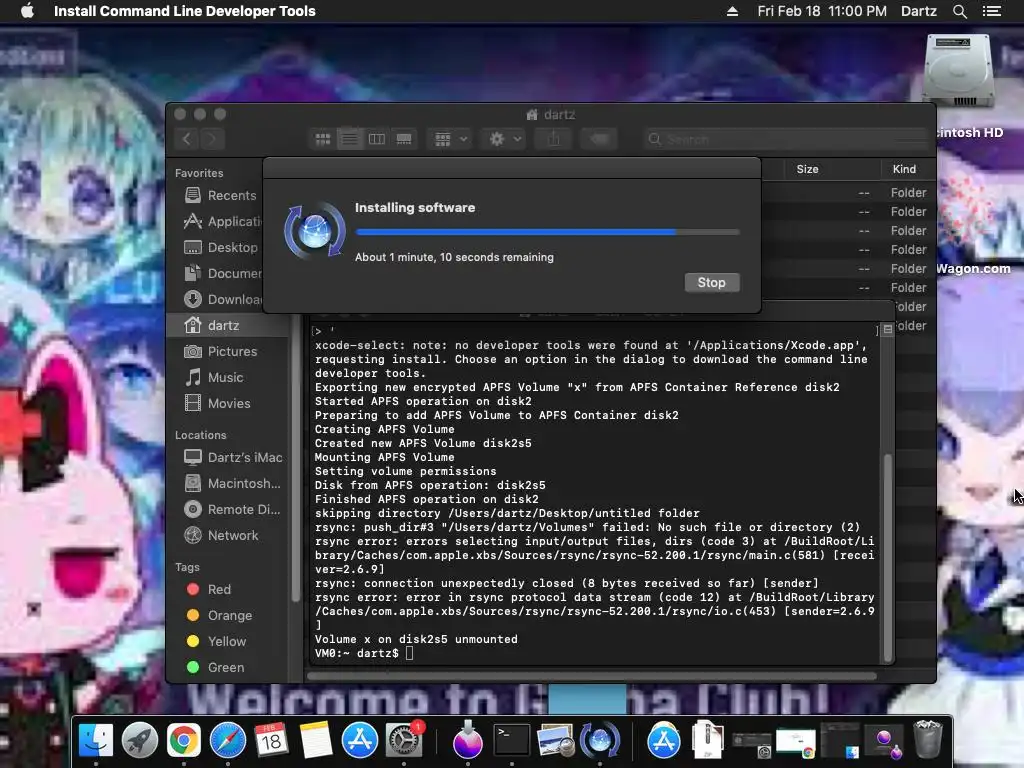Viewport: 1024px width, 768px height.
Task: Select the Macintosh HD desktop drive icon
Action: [x=959, y=72]
